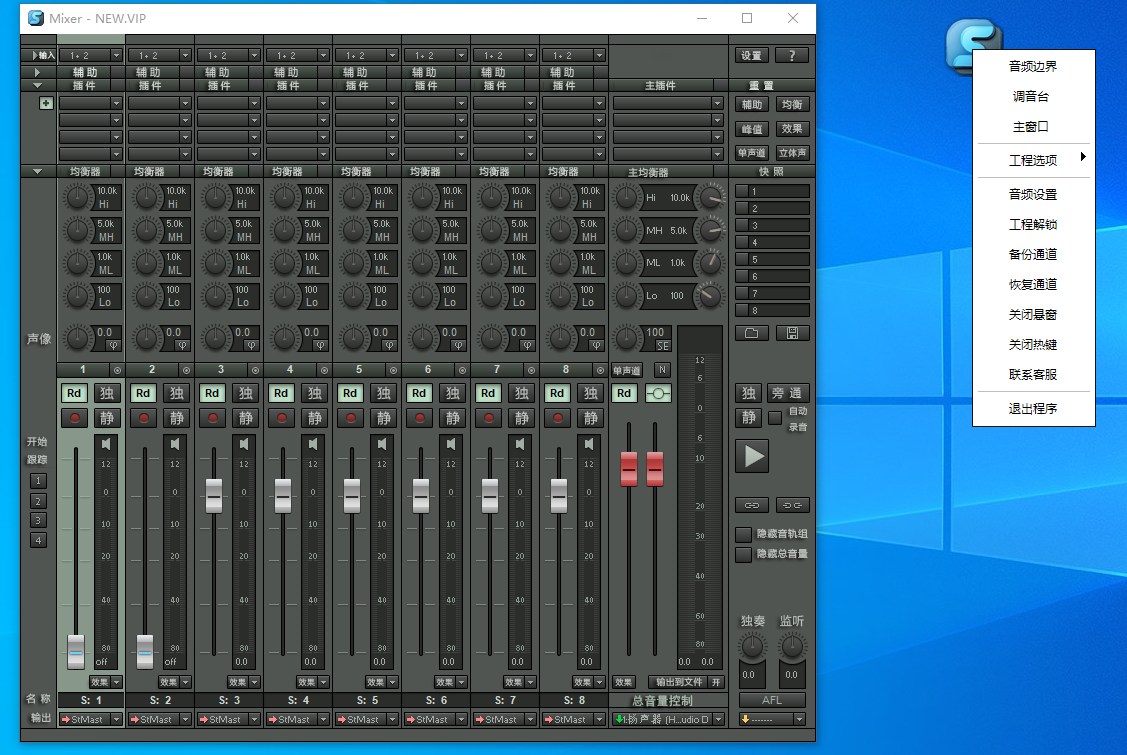Click the green plus icon beside plugin slots
Image resolution: width=1127 pixels, height=755 pixels.
click(46, 104)
